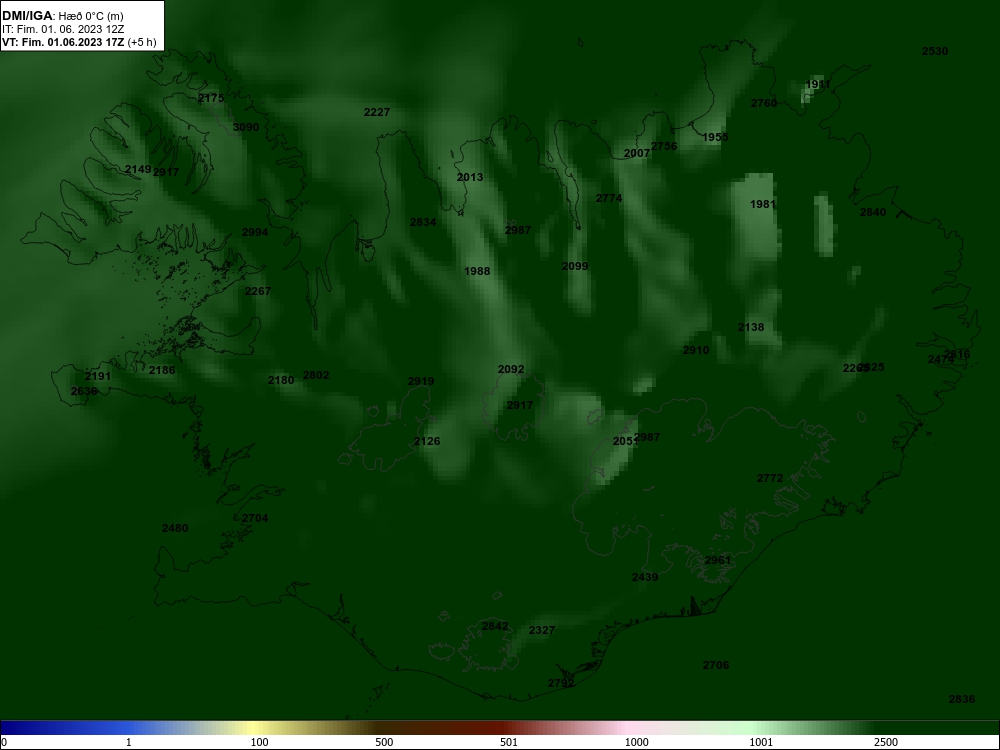The width and height of the screenshot is (1000, 750).
Task: Select the 2149 map value
Action: tap(138, 169)
